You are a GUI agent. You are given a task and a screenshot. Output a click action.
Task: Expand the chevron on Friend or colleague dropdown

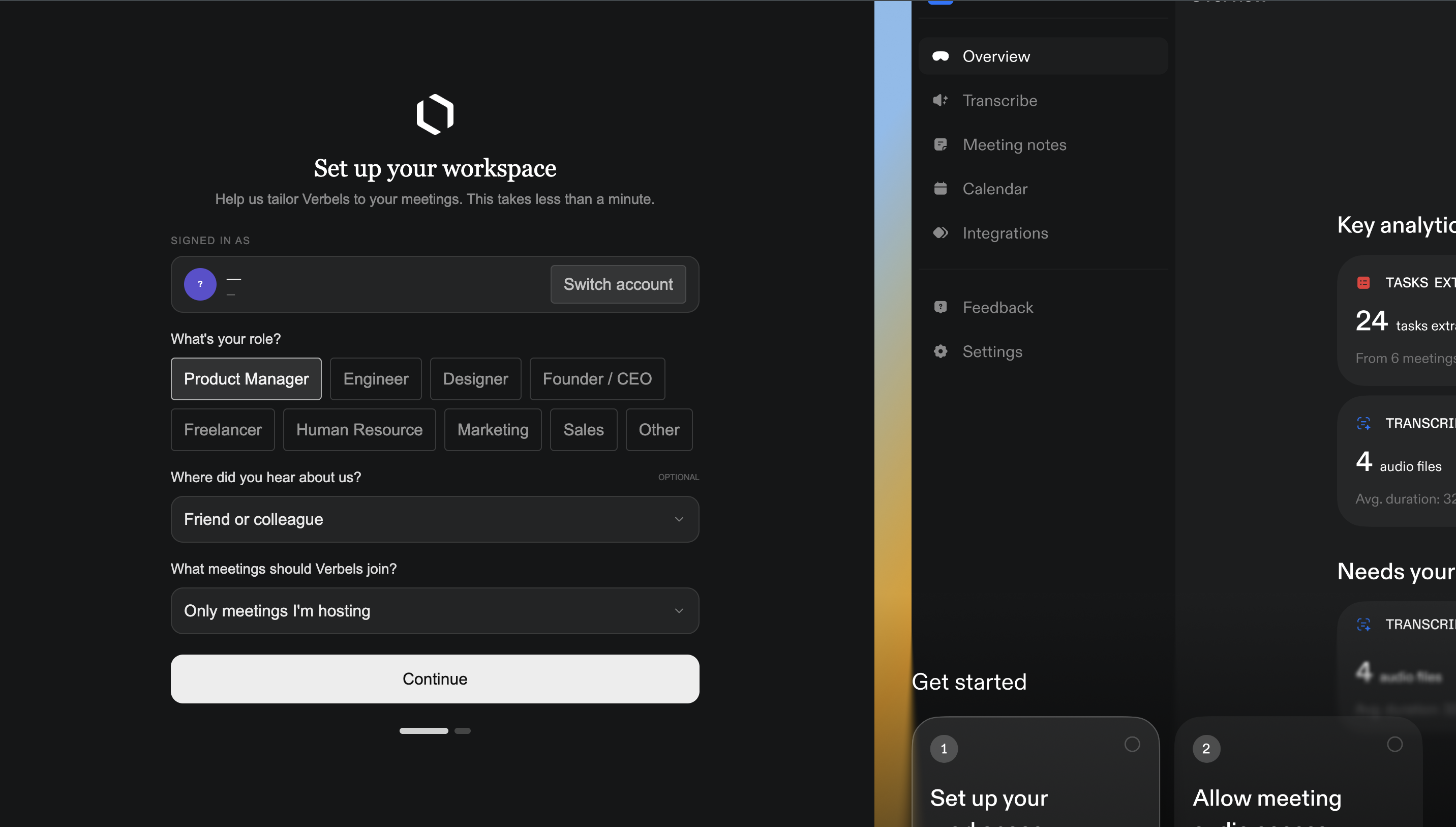point(679,519)
